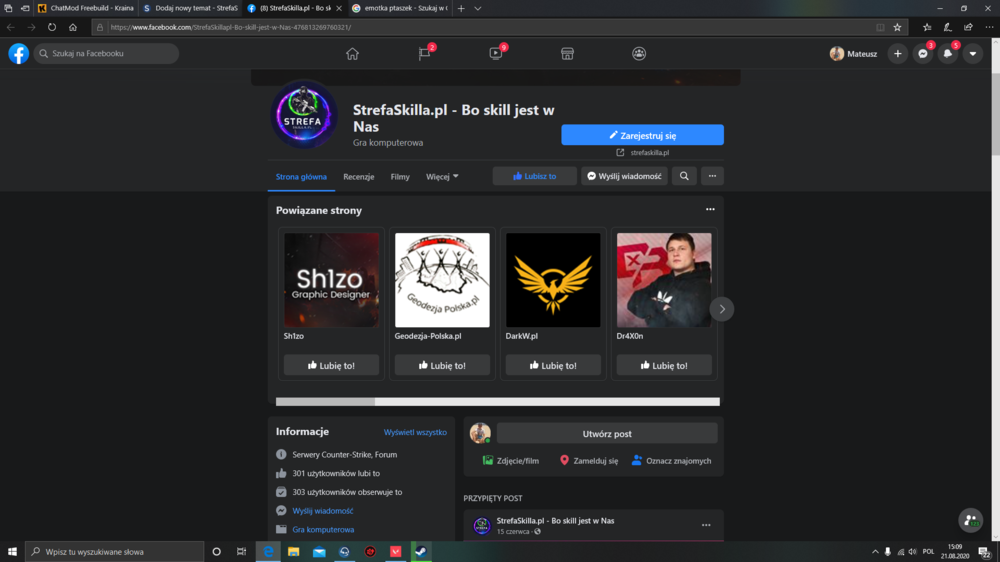Open the Marketplace icon
1000x562 pixels.
(x=567, y=54)
